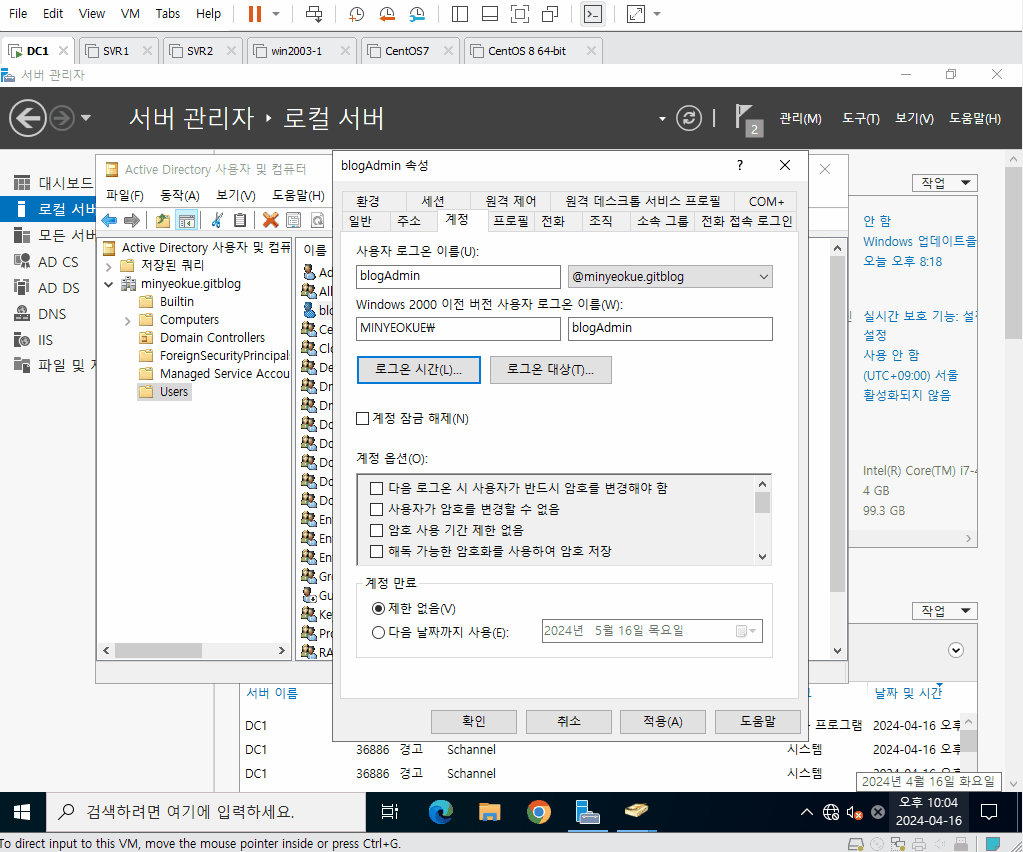Click the 확인 button in blogAdmin properties
The width and height of the screenshot is (1023, 852).
click(474, 722)
